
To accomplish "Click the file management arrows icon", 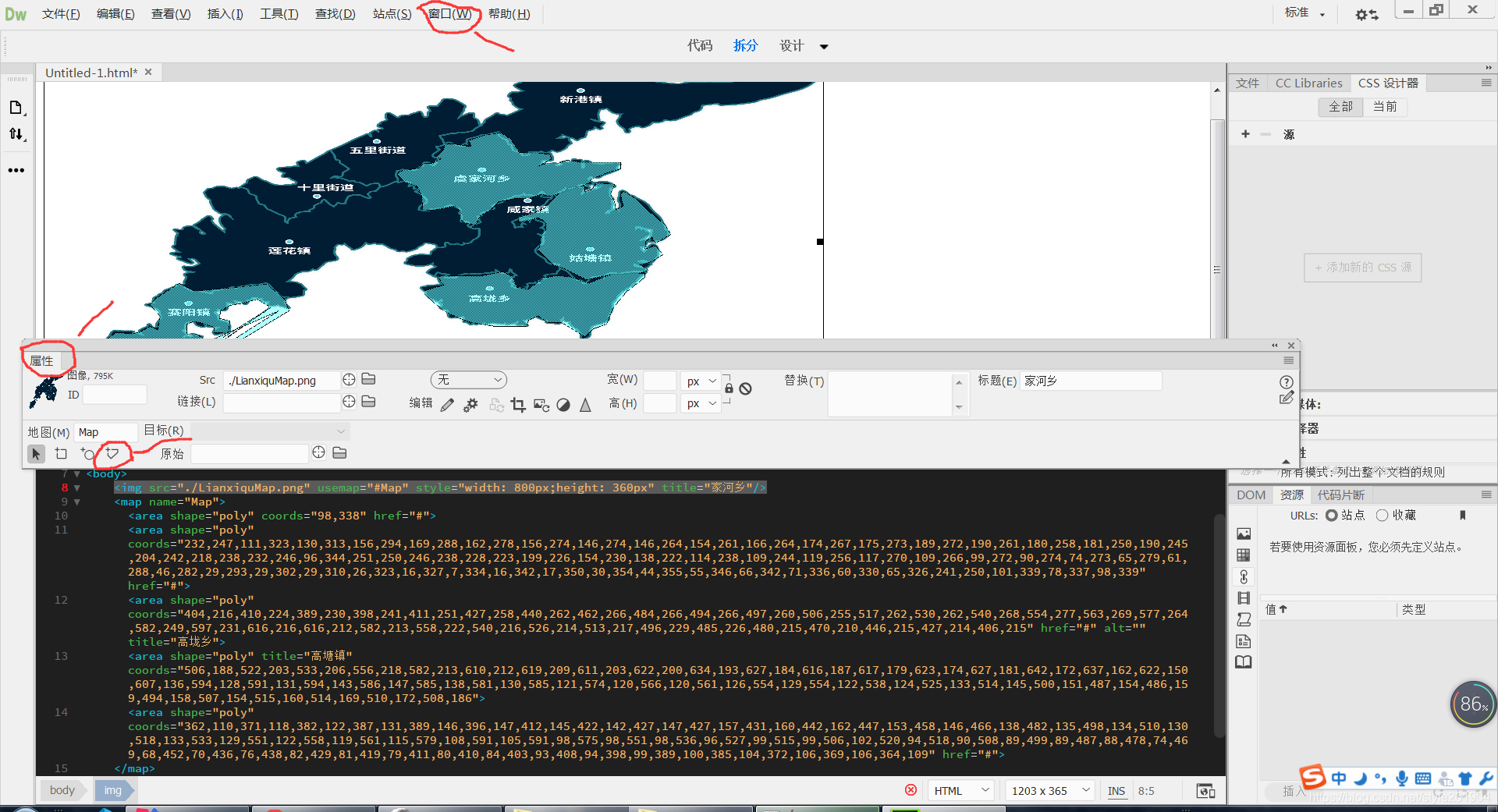I will pos(16,134).
